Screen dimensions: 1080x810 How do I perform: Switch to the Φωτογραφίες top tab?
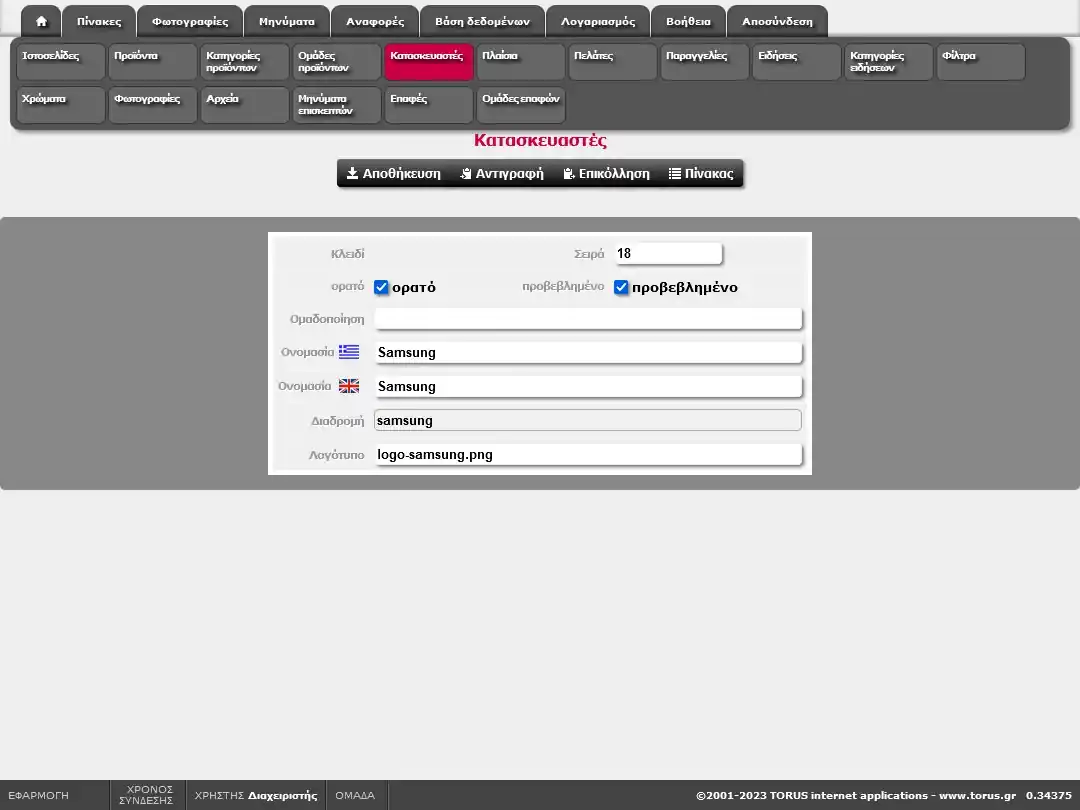(190, 21)
